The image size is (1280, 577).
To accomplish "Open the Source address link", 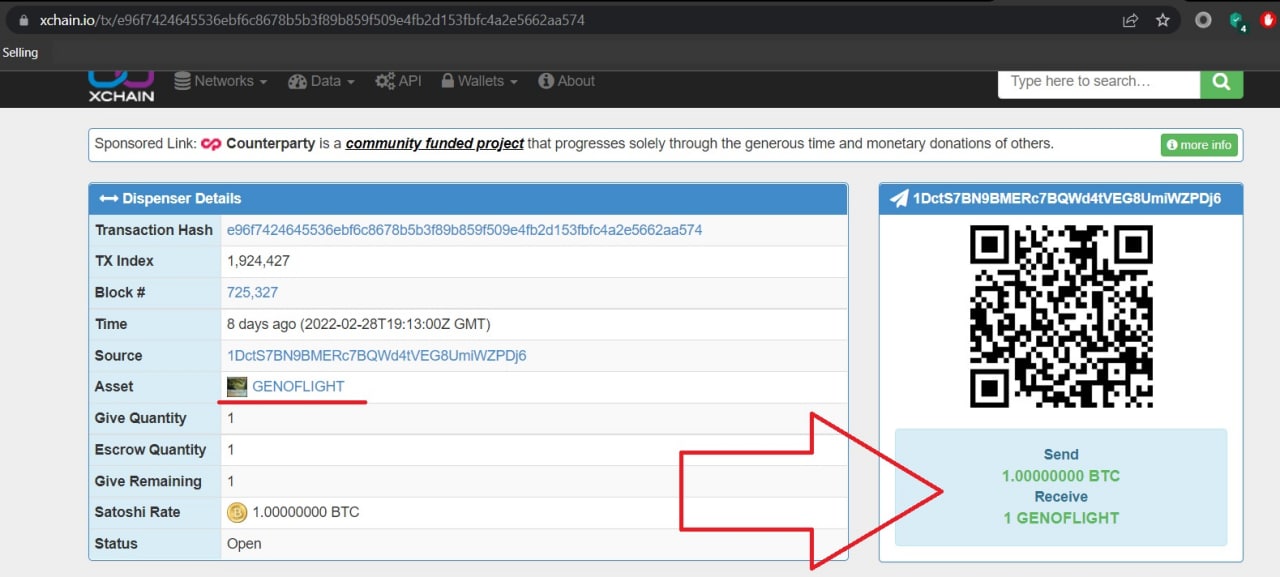I will point(377,356).
